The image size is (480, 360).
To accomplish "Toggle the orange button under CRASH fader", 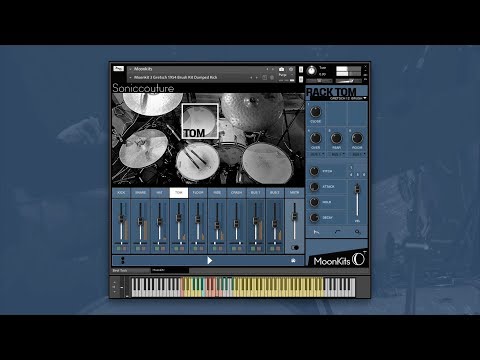I will click(x=240, y=249).
